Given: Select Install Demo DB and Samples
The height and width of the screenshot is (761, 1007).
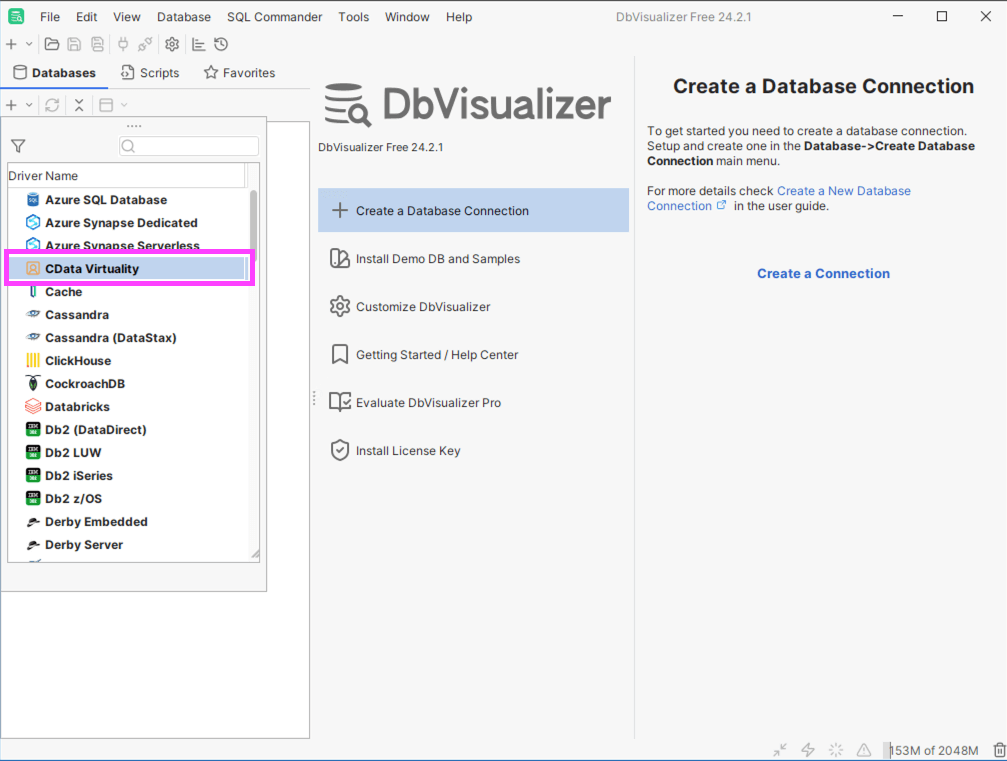Looking at the screenshot, I should pos(438,259).
